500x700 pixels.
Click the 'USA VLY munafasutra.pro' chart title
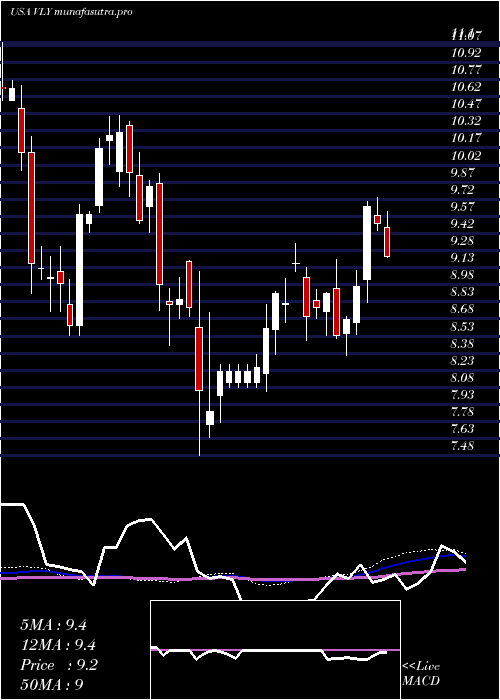click(71, 12)
